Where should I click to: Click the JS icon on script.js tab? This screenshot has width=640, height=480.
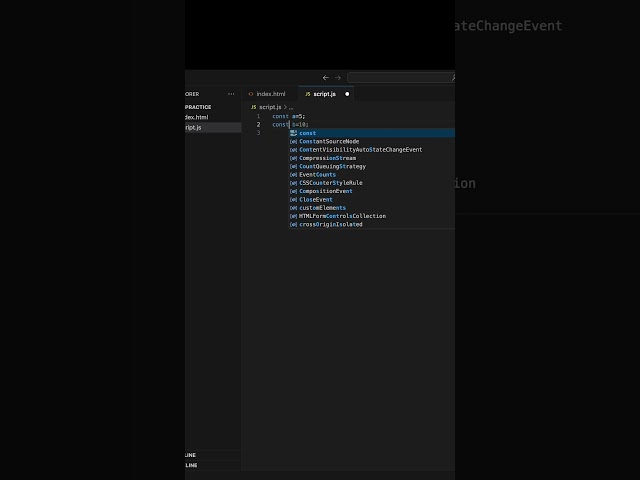coord(308,94)
